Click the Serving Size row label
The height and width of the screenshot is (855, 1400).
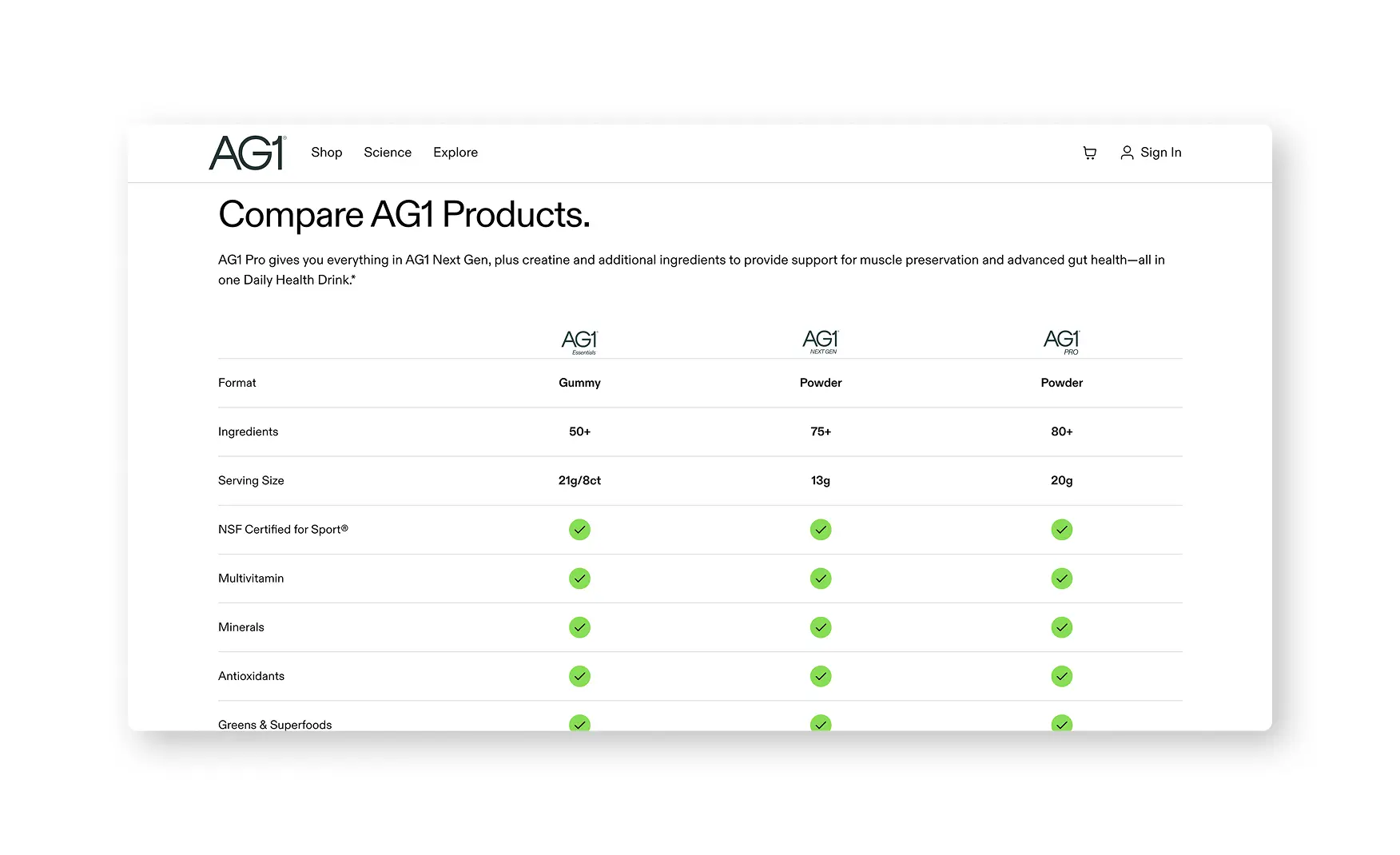point(251,480)
